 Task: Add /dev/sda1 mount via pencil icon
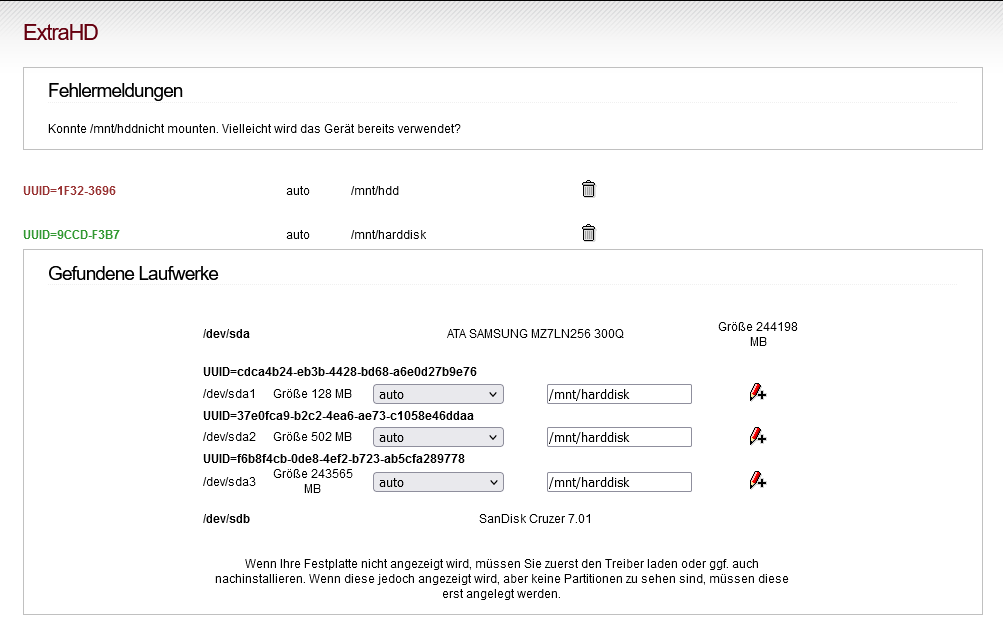[x=757, y=392]
